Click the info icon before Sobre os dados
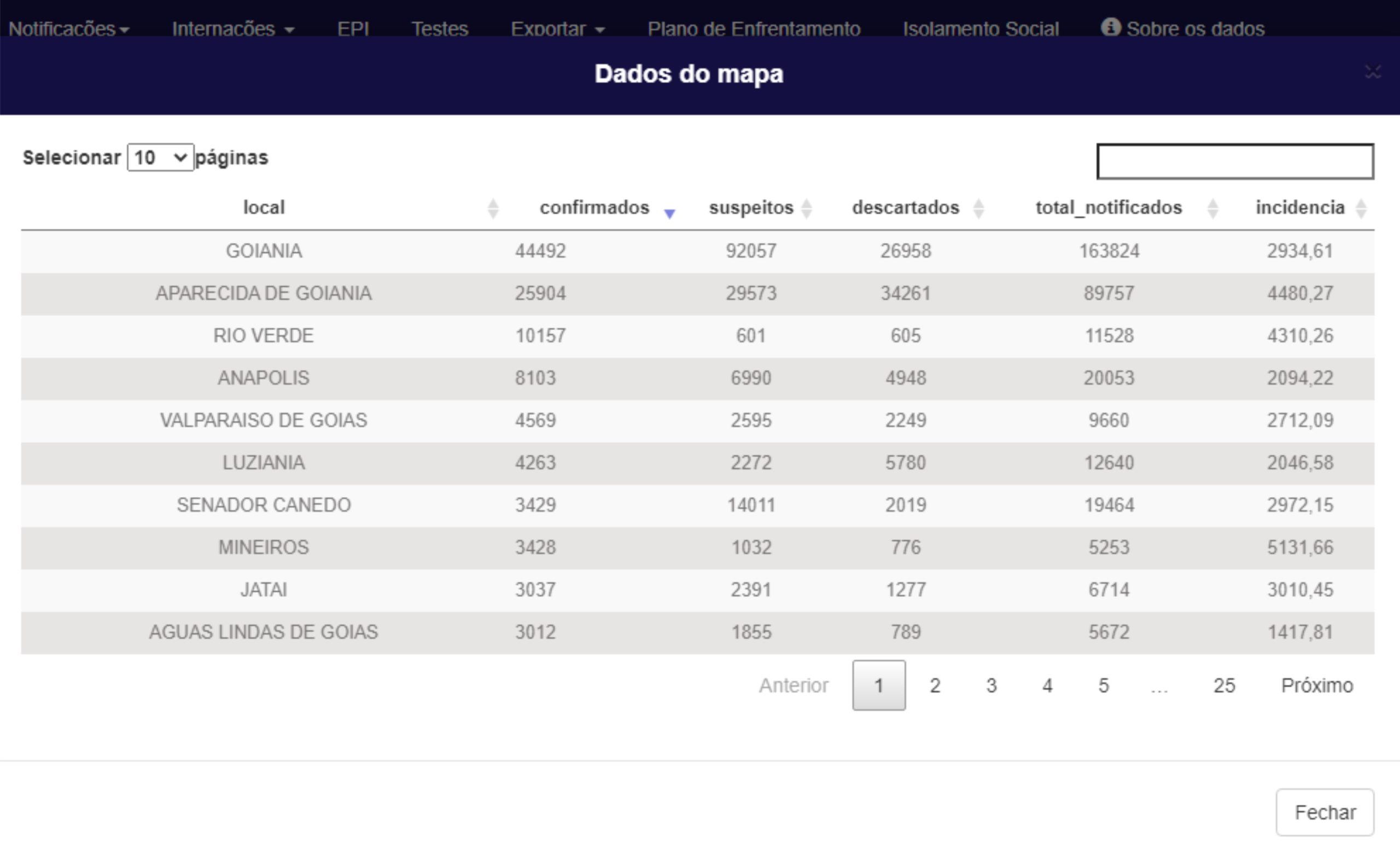The width and height of the screenshot is (1400, 861). pyautogui.click(x=1110, y=27)
